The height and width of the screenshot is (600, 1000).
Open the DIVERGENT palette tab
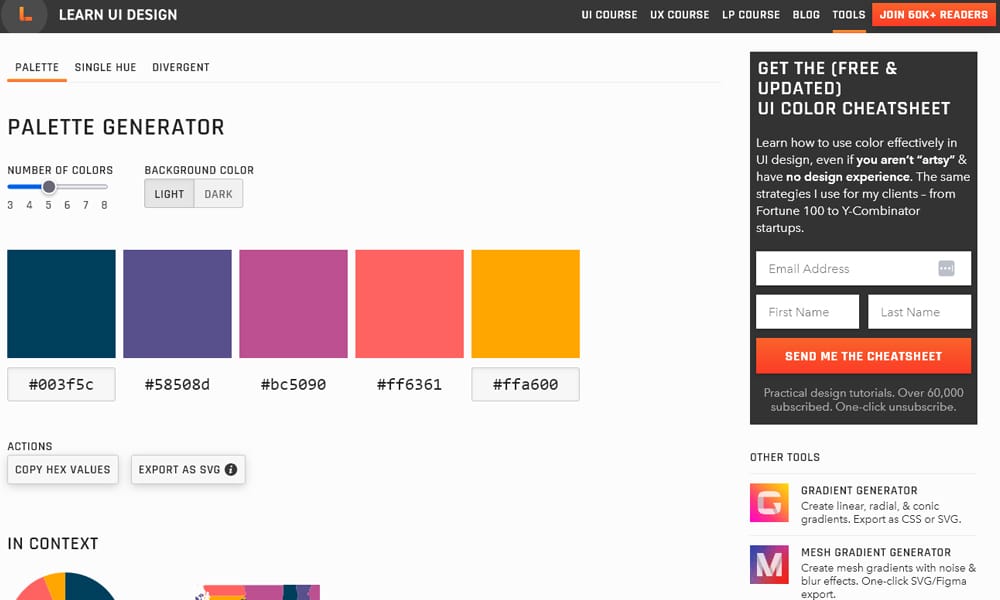click(x=180, y=67)
